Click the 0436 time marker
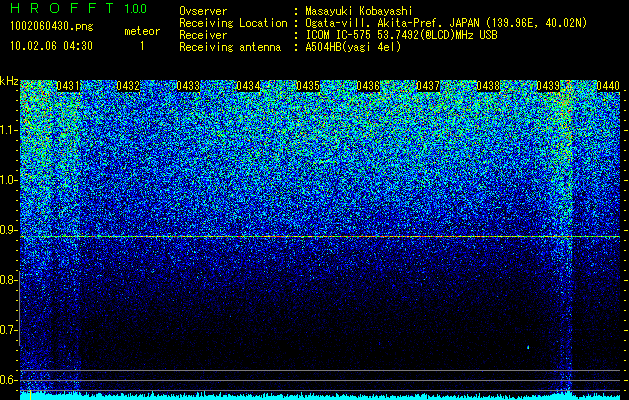The height and width of the screenshot is (400, 629). click(x=368, y=86)
